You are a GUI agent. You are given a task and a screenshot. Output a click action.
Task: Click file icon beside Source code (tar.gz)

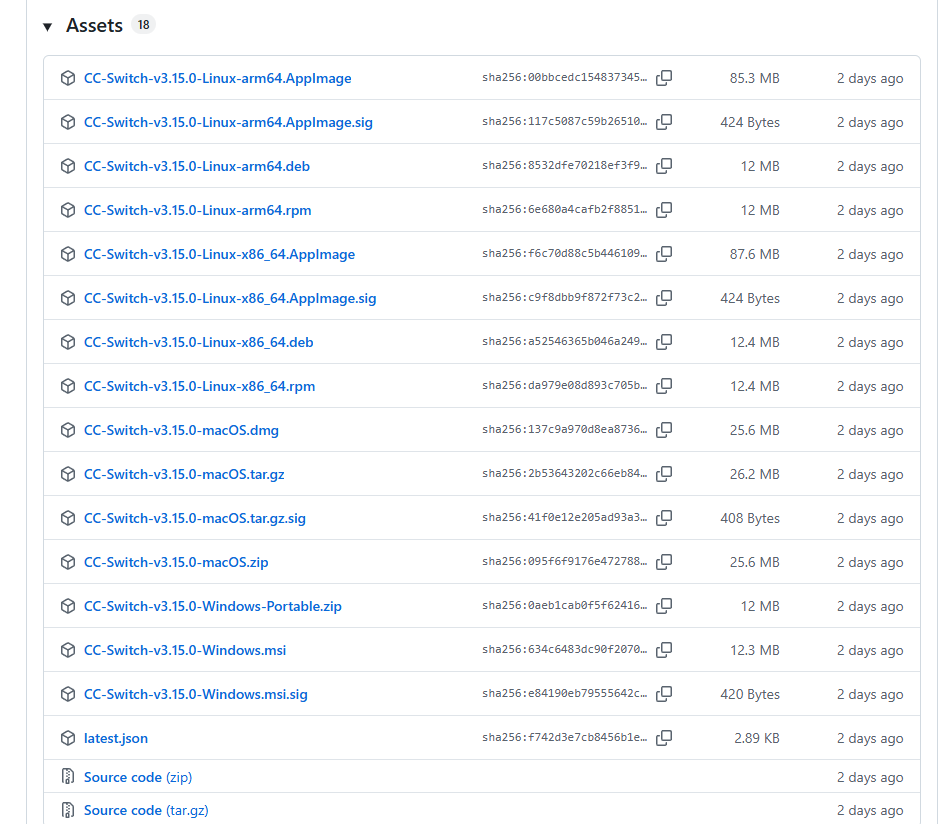pos(68,810)
